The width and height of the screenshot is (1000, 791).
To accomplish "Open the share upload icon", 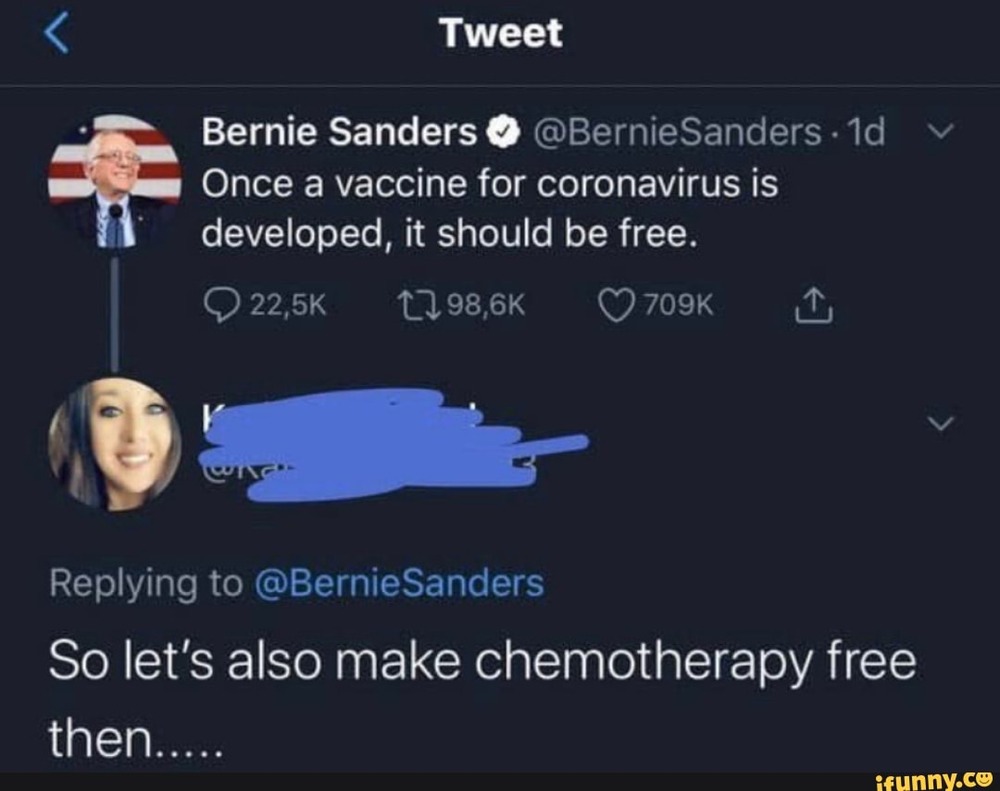I will [x=814, y=305].
